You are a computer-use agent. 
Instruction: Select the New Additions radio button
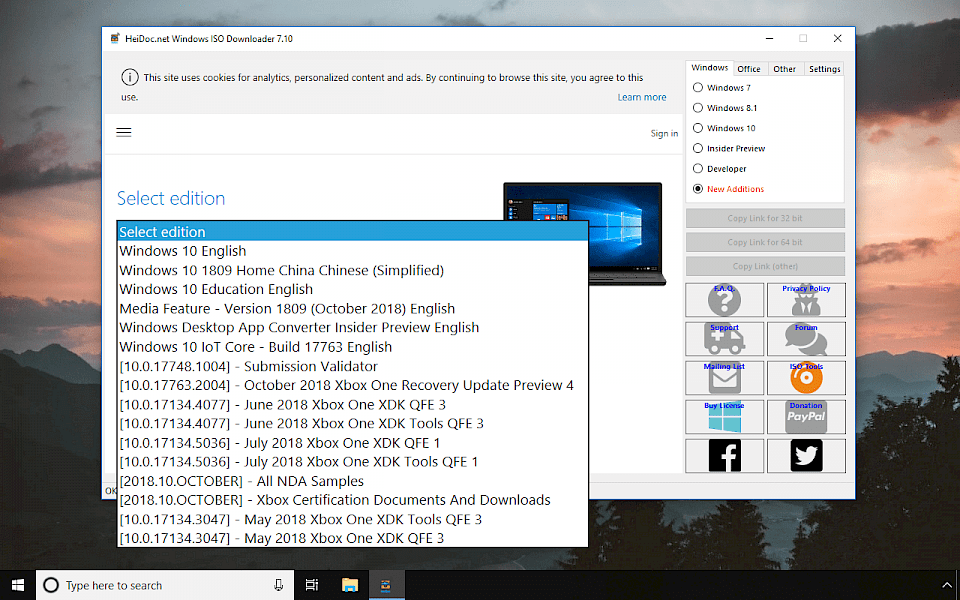697,189
